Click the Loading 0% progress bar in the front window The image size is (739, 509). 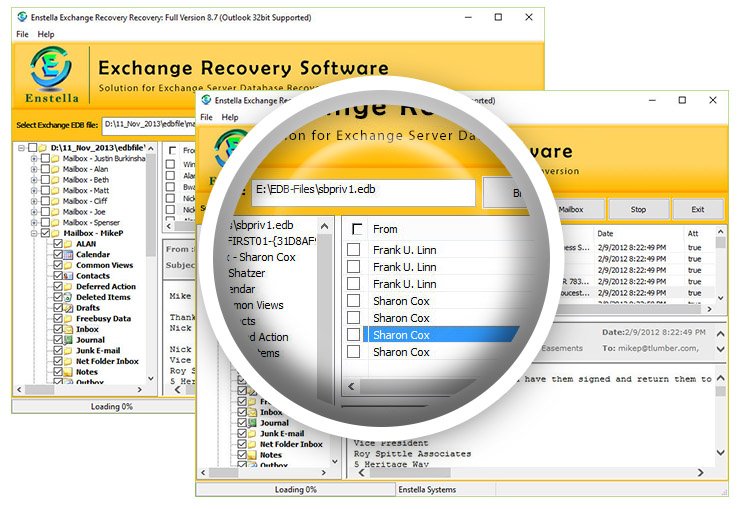[296, 490]
